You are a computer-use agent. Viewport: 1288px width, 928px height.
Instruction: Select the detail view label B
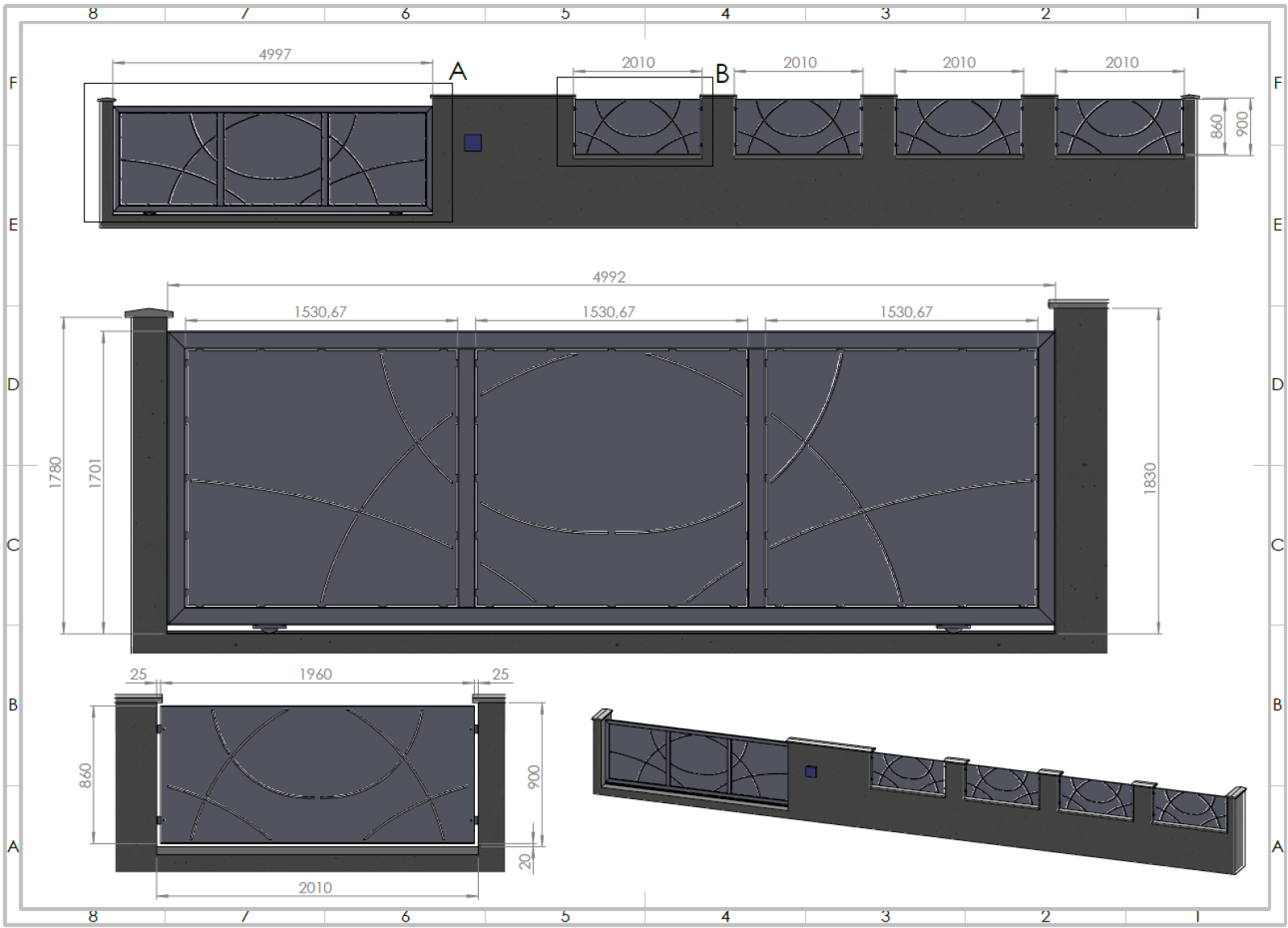tap(722, 74)
